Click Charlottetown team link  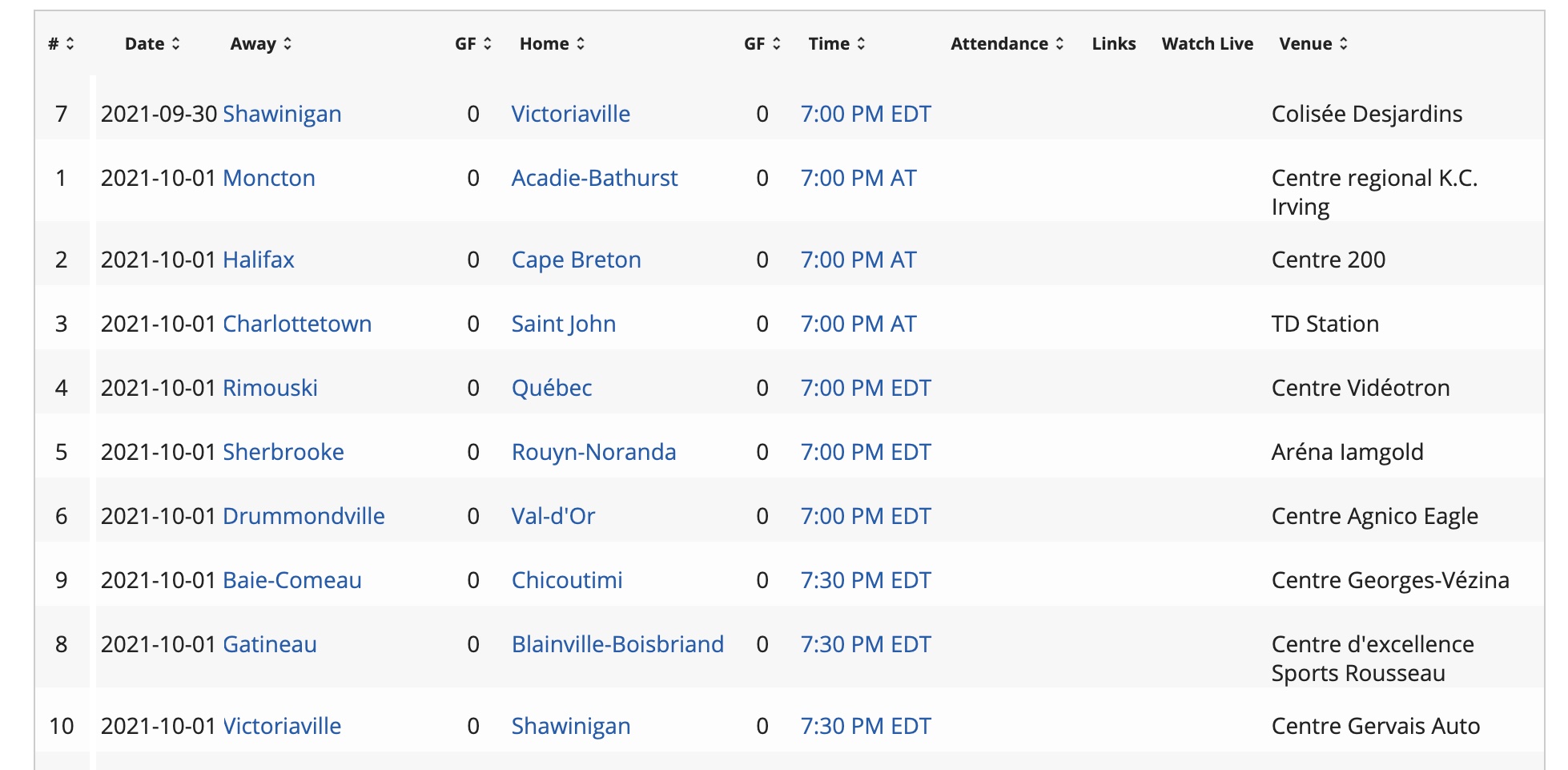(x=297, y=324)
